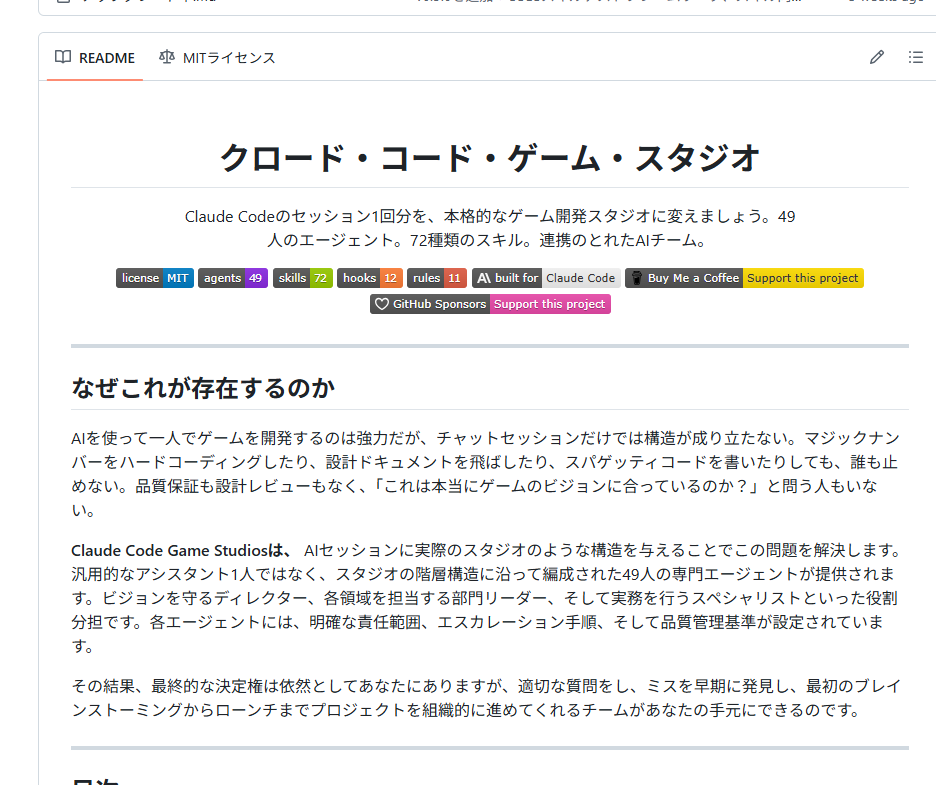Image resolution: width=936 pixels, height=785 pixels.
Task: Click the Claude Code badge label
Action: tap(580, 278)
